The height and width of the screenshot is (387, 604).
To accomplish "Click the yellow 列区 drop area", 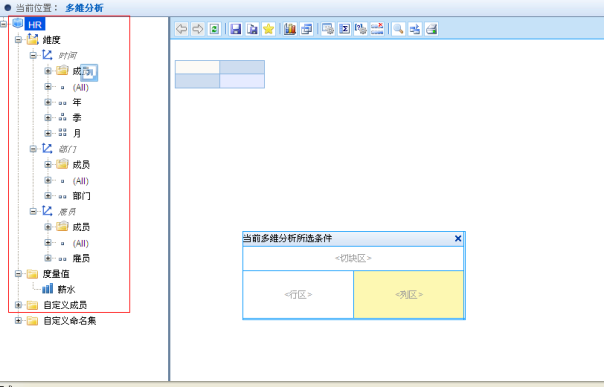I will pos(409,295).
